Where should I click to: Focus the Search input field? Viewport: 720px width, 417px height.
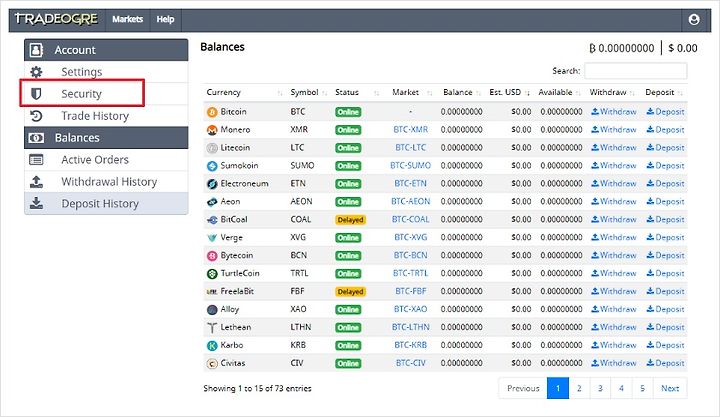tap(636, 71)
